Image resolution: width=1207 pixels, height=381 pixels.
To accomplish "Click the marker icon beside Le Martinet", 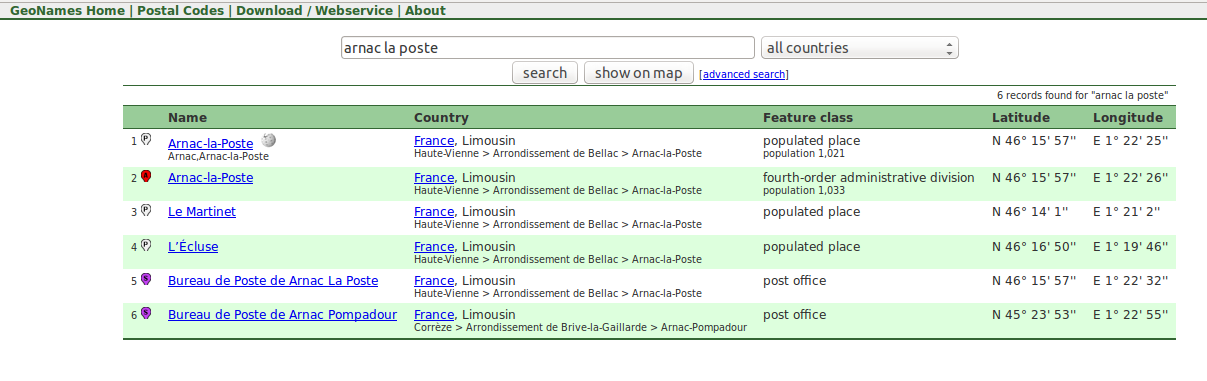I will pyautogui.click(x=145, y=210).
